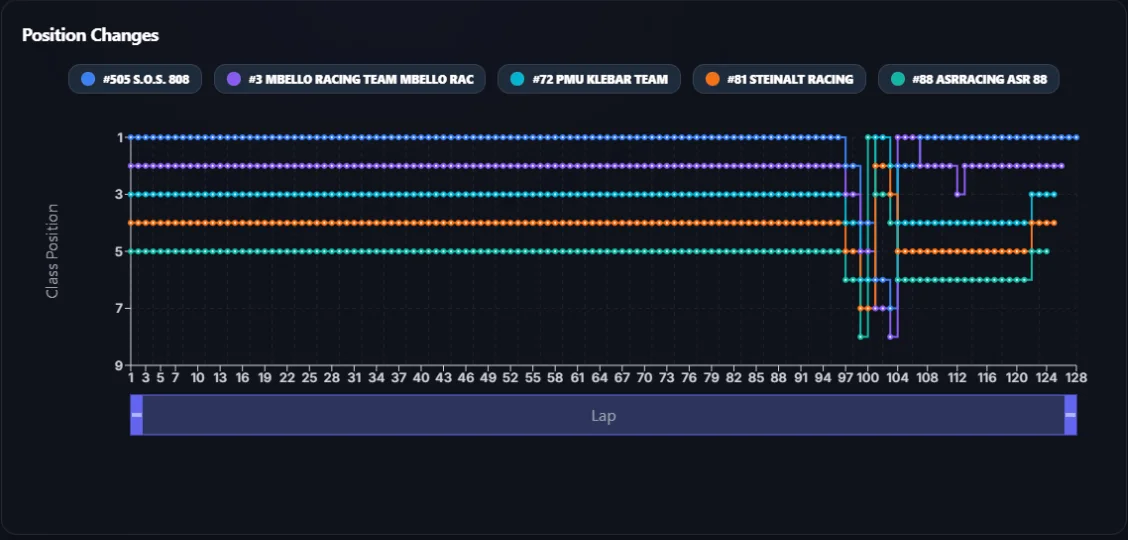1128x540 pixels.
Task: Click green data point at position 8 near lap 99
Action: 860,337
